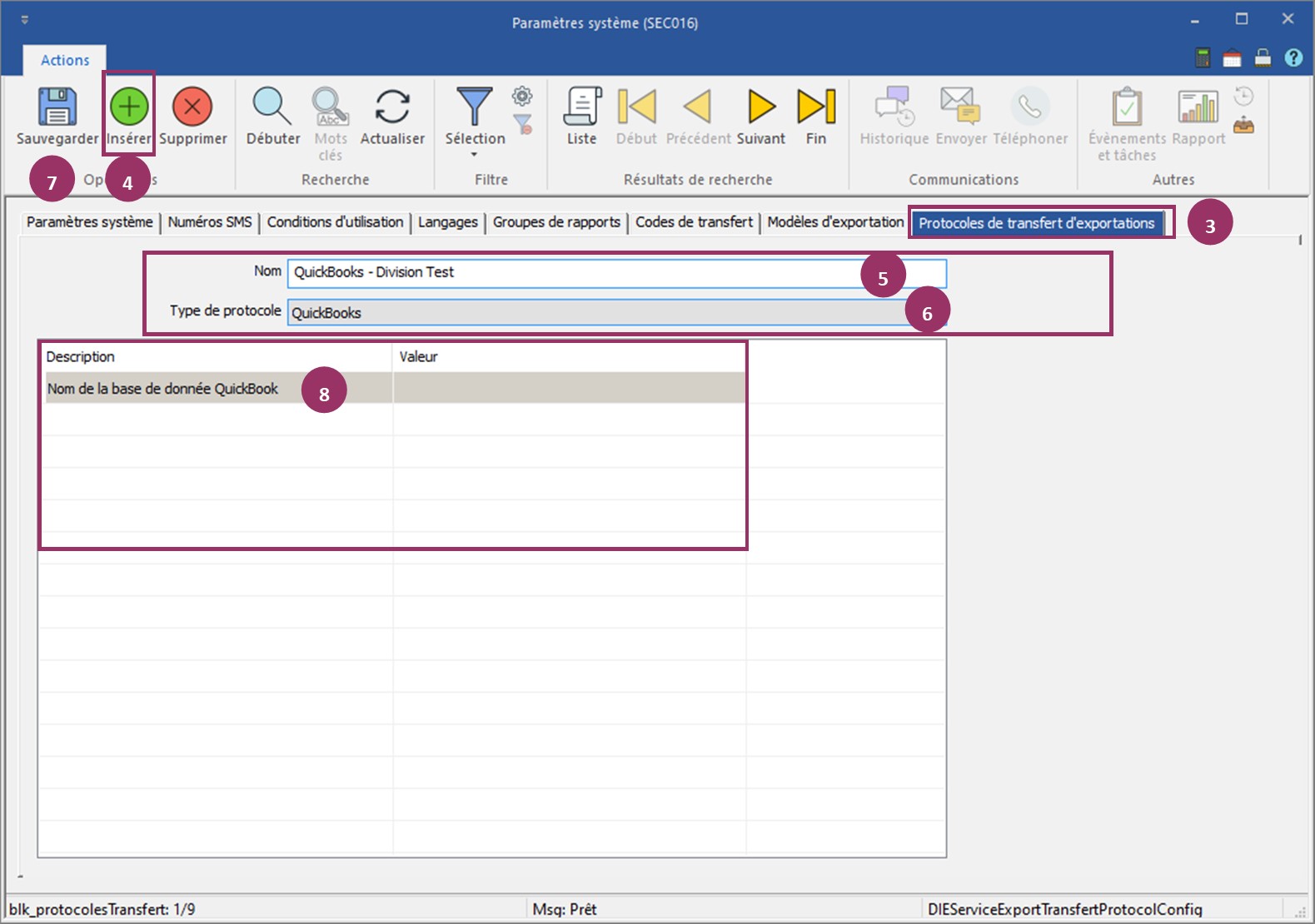
Task: Click into the Nom input field
Action: (x=616, y=273)
